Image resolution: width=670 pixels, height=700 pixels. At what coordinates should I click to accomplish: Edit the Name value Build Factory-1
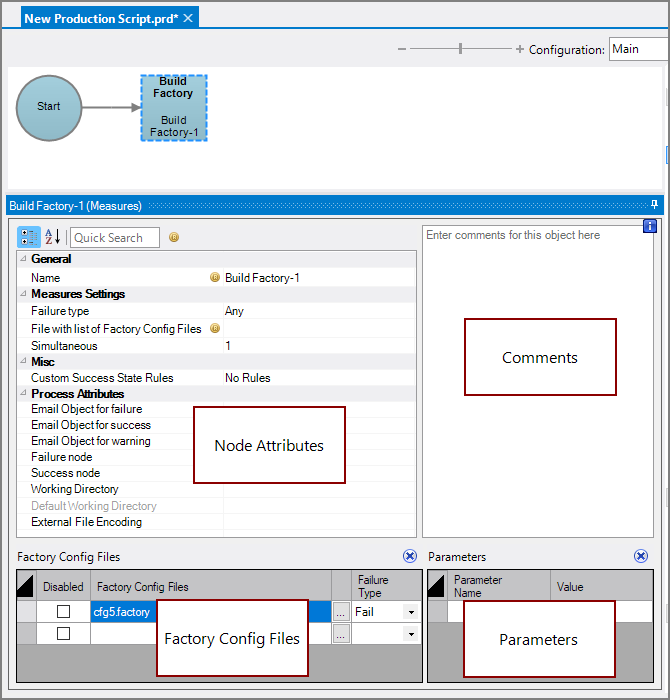tap(319, 278)
